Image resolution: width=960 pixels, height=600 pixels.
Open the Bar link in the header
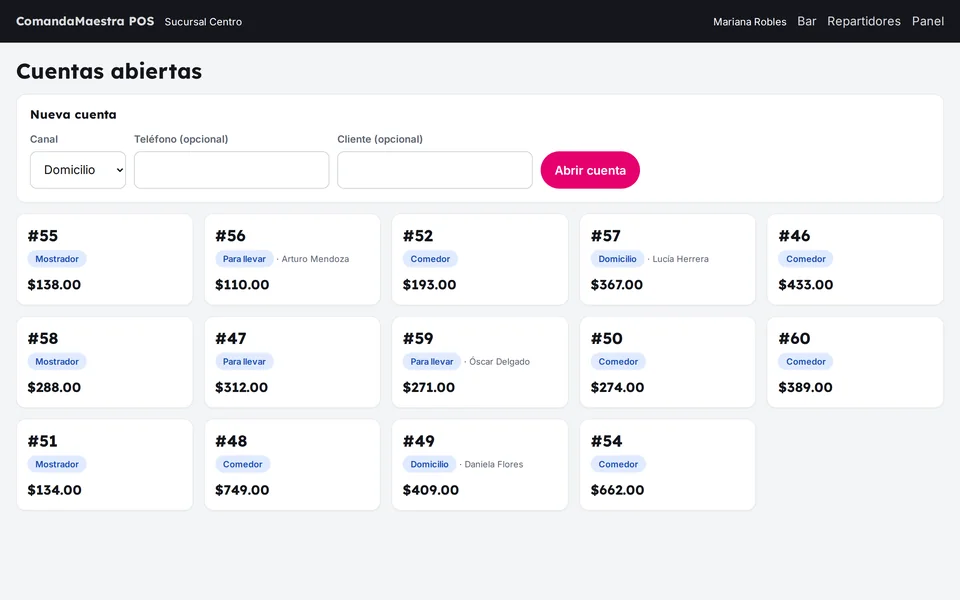(806, 21)
